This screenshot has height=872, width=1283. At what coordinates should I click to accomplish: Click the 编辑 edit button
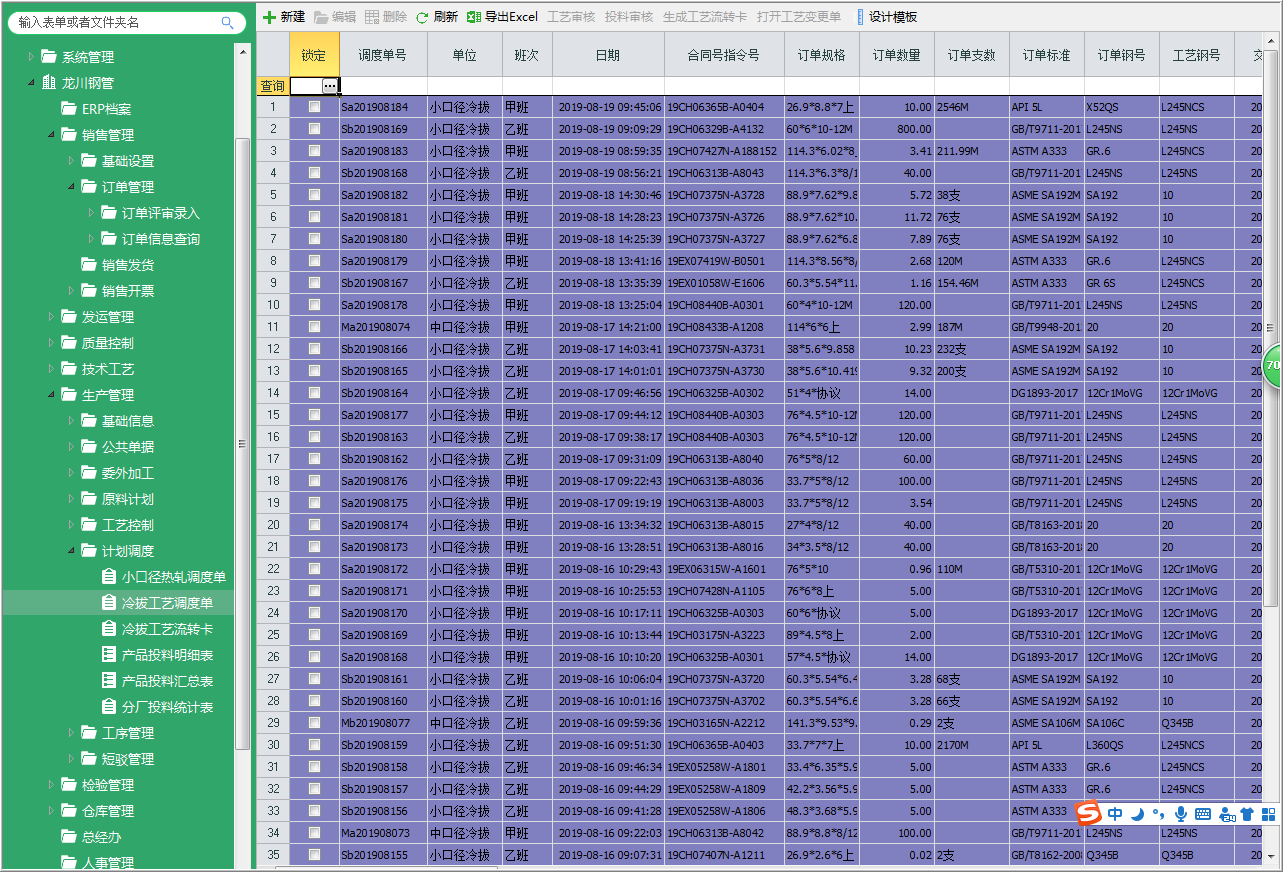coord(335,17)
